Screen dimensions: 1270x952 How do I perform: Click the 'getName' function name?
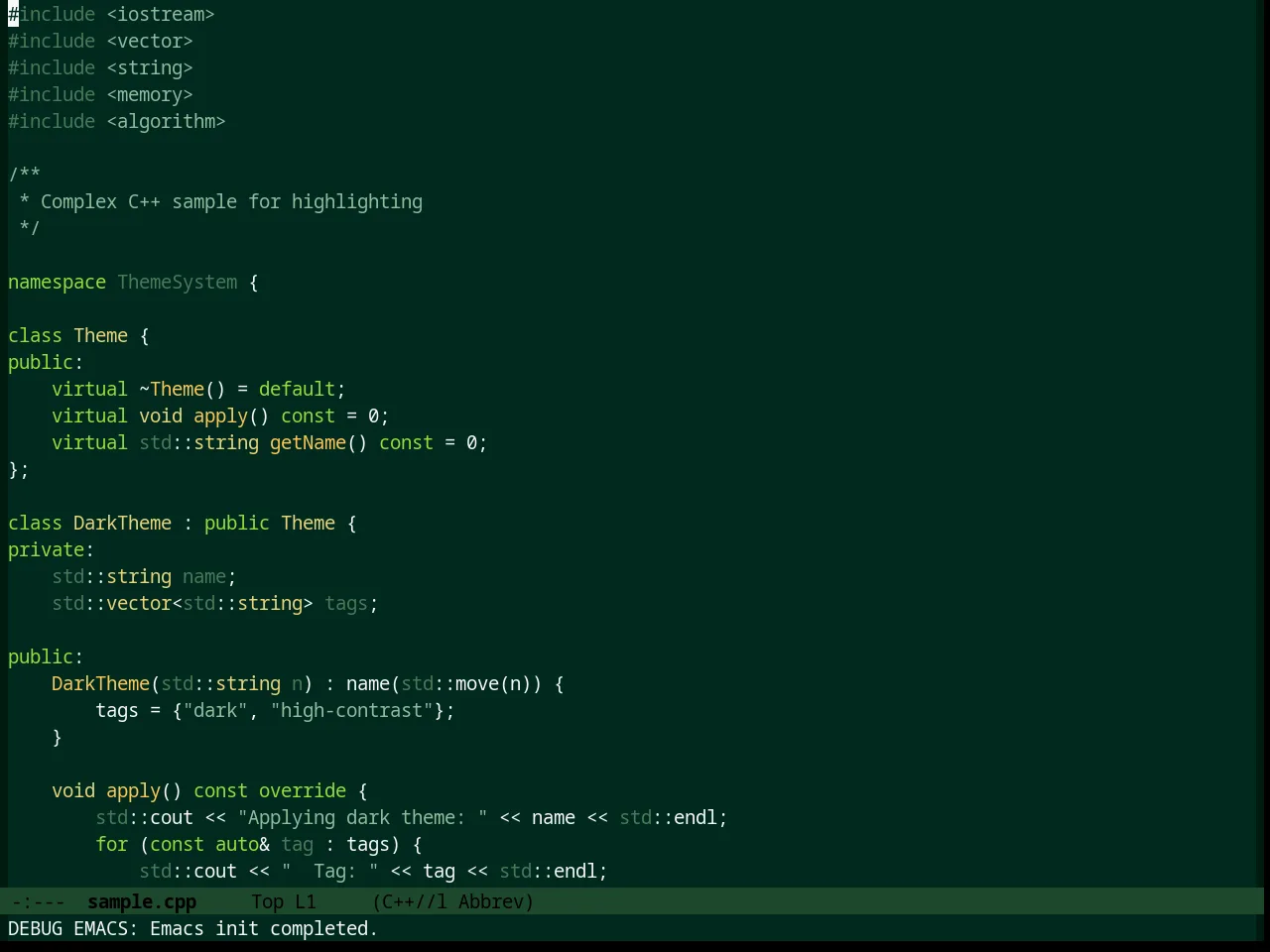pos(308,443)
